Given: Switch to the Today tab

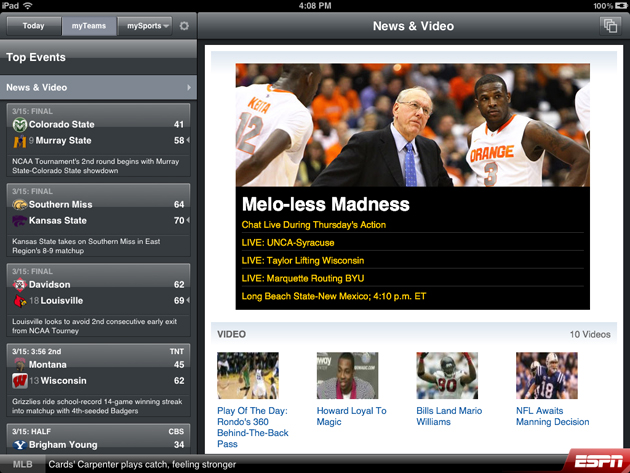Looking at the screenshot, I should [x=34, y=26].
